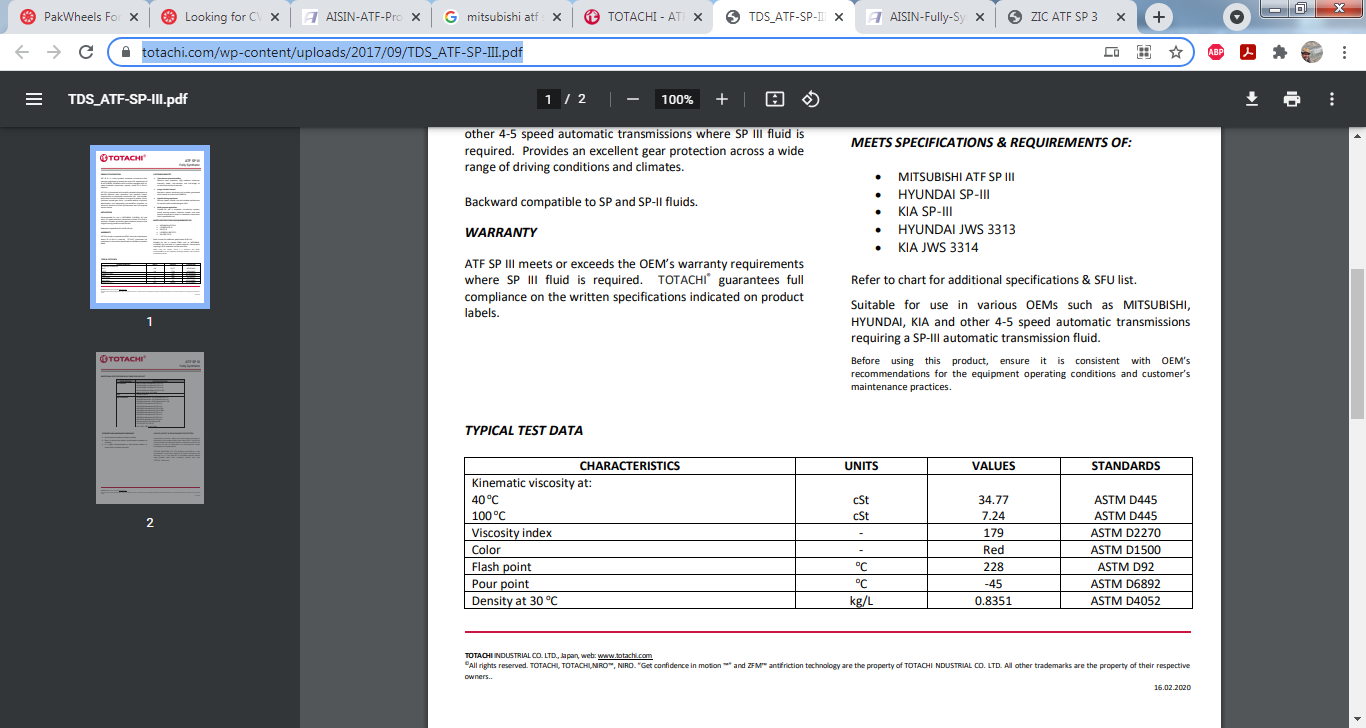Reload the current page

pyautogui.click(x=86, y=52)
